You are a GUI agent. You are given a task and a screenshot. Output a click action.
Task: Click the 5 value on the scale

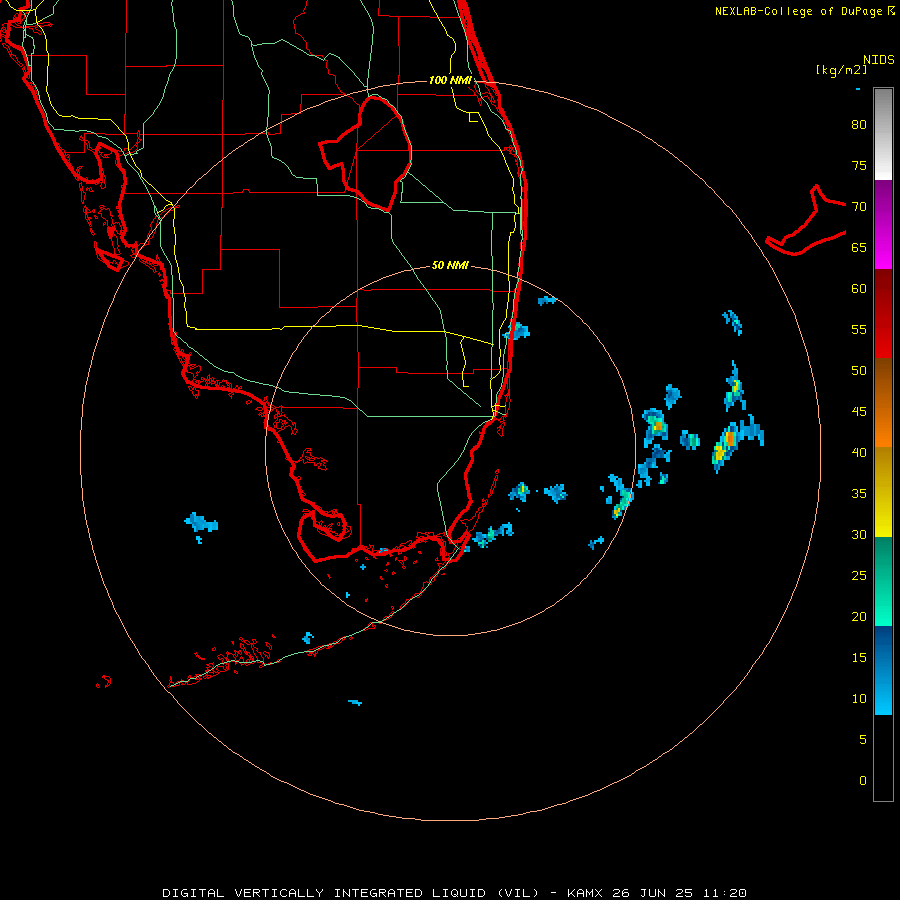[863, 739]
